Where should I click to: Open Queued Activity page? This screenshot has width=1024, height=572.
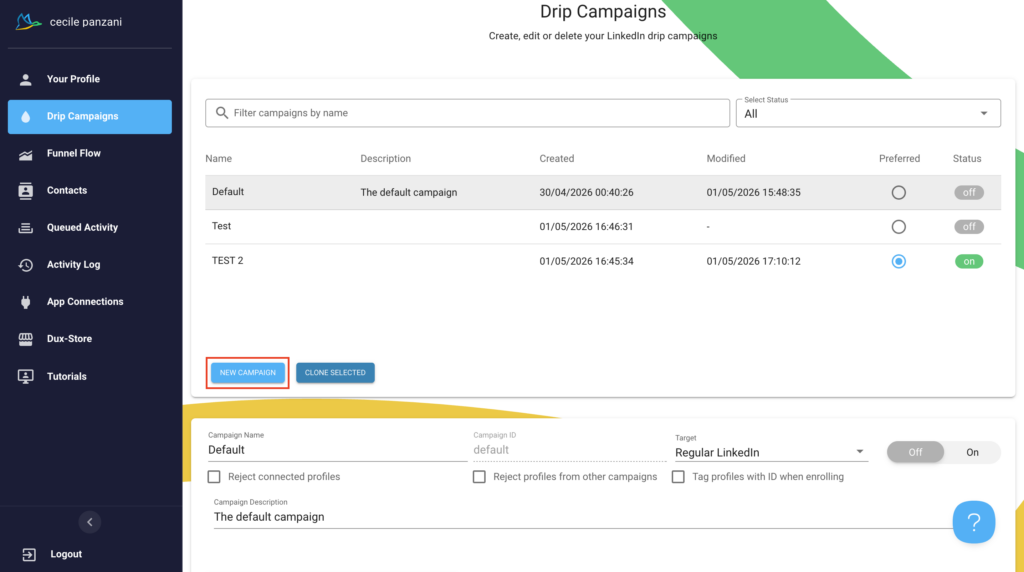point(82,228)
